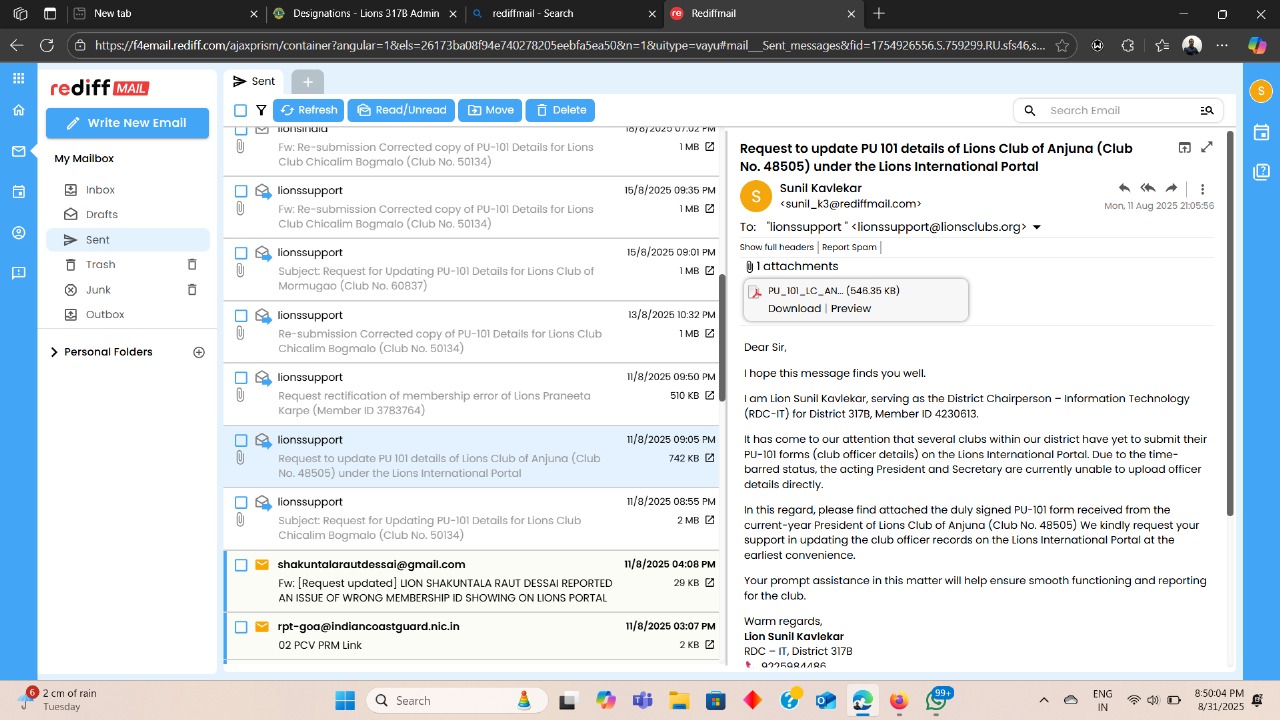Click the Download attachment link
1280x720 pixels.
794,308
